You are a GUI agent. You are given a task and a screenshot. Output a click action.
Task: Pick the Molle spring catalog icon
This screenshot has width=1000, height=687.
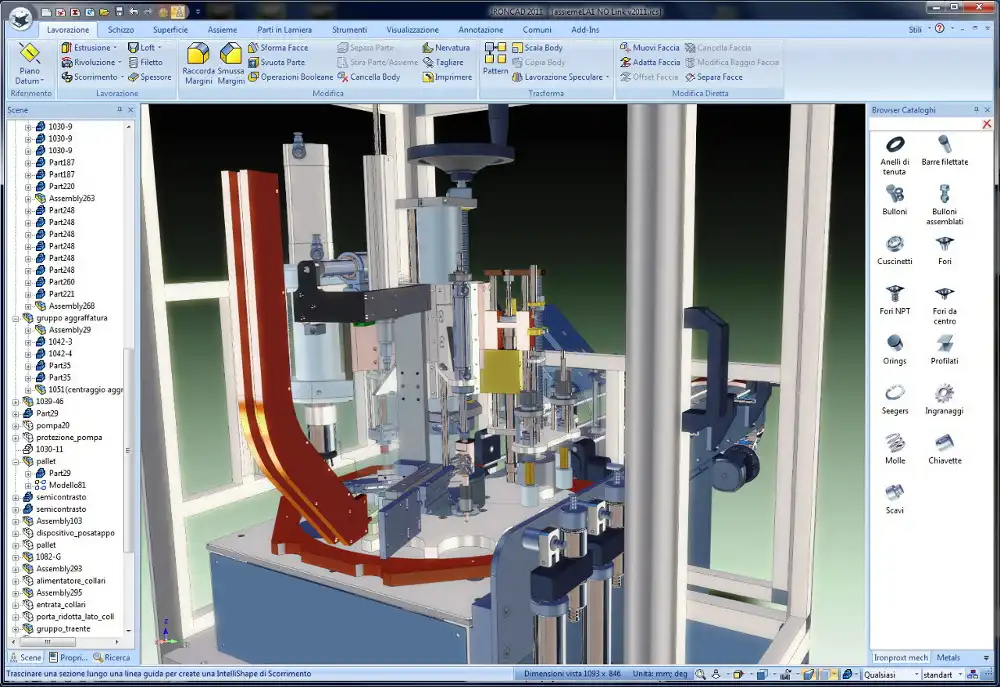[x=894, y=443]
